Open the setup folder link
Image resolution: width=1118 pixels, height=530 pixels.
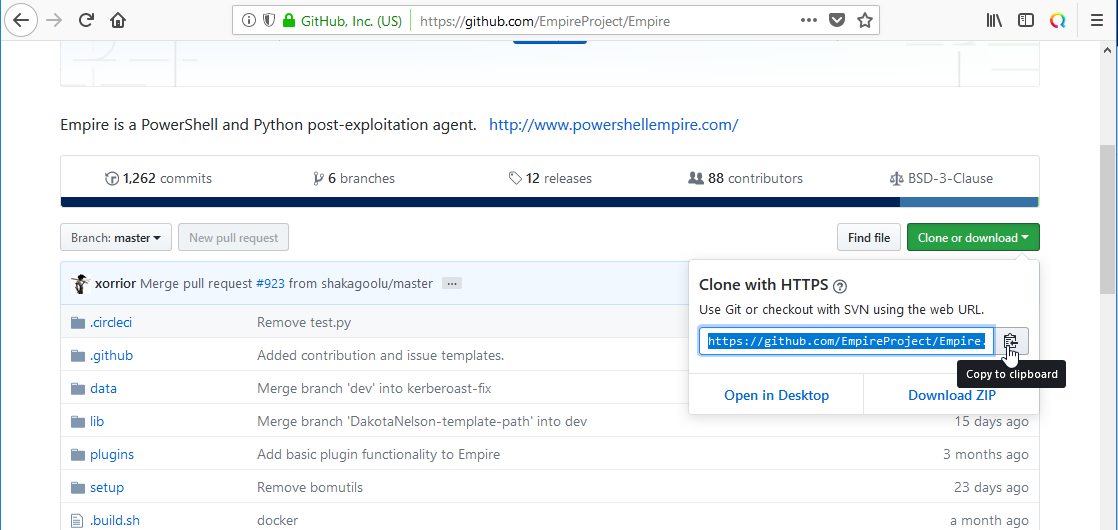tap(107, 487)
